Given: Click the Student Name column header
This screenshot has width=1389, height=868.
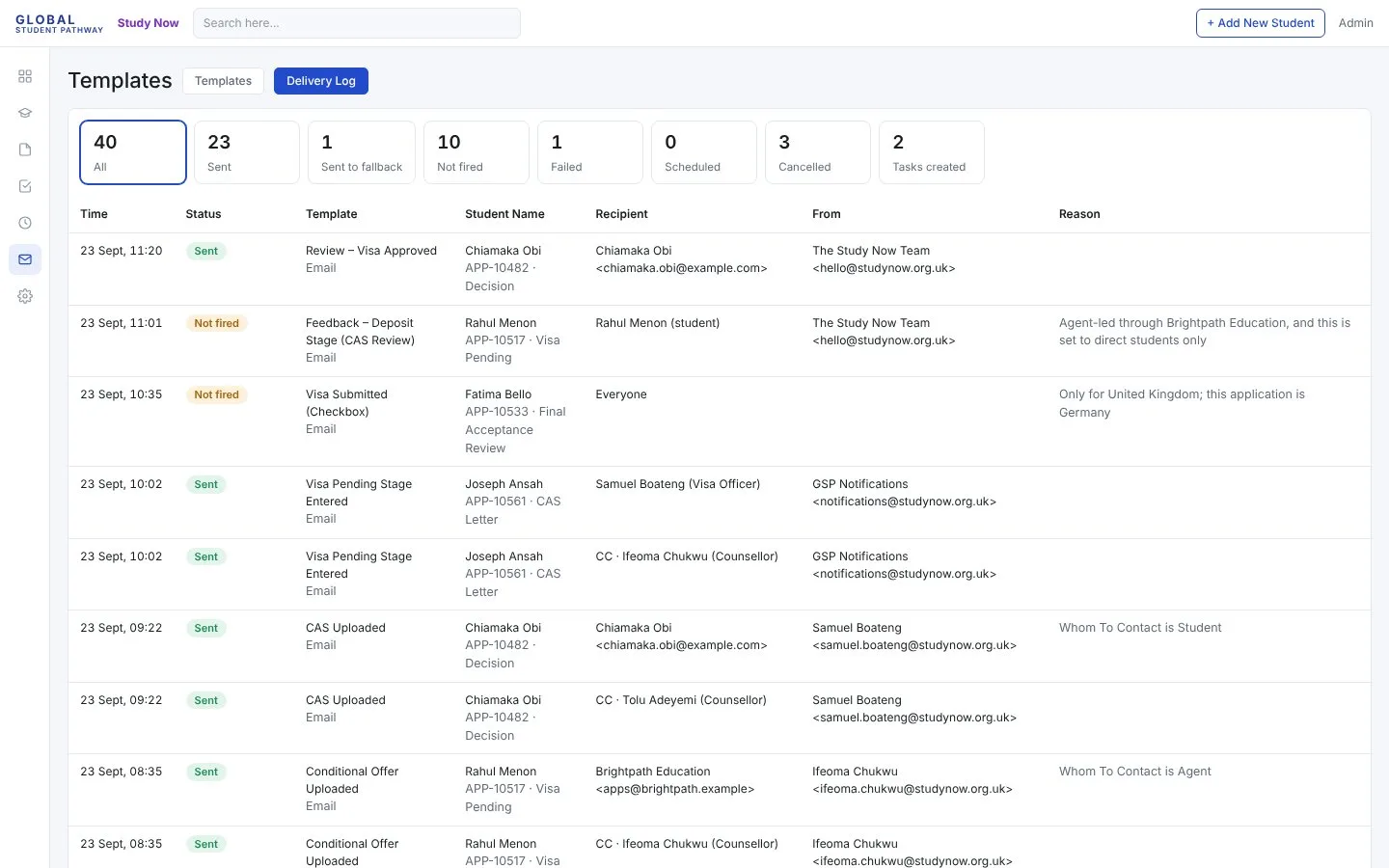Looking at the screenshot, I should coord(504,214).
